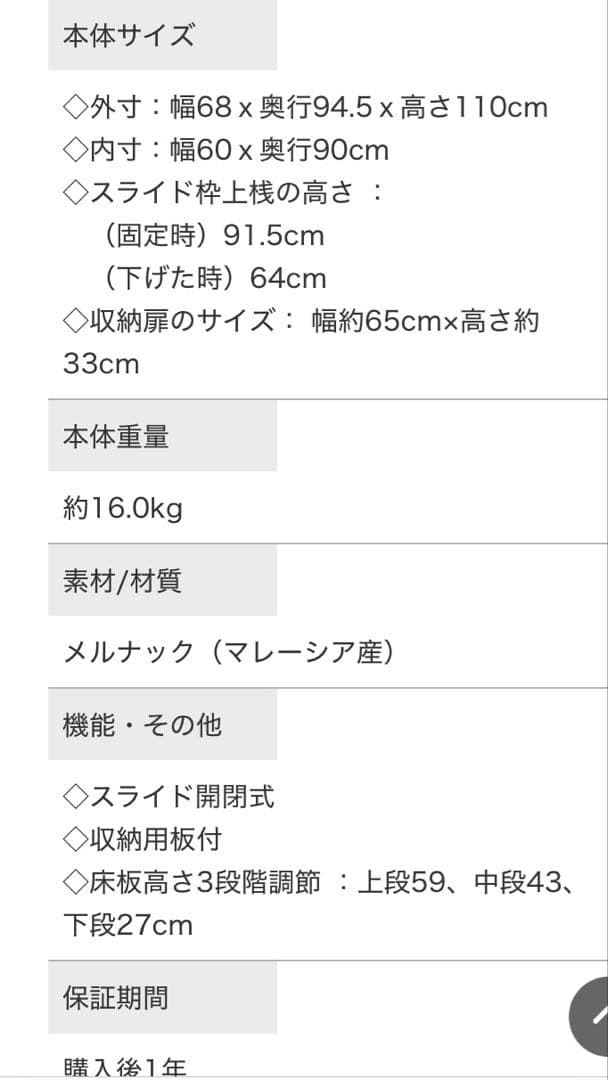Screen dimensions: 608x1080
Task: Click the 素材/材質 section header
Action: click(x=122, y=580)
